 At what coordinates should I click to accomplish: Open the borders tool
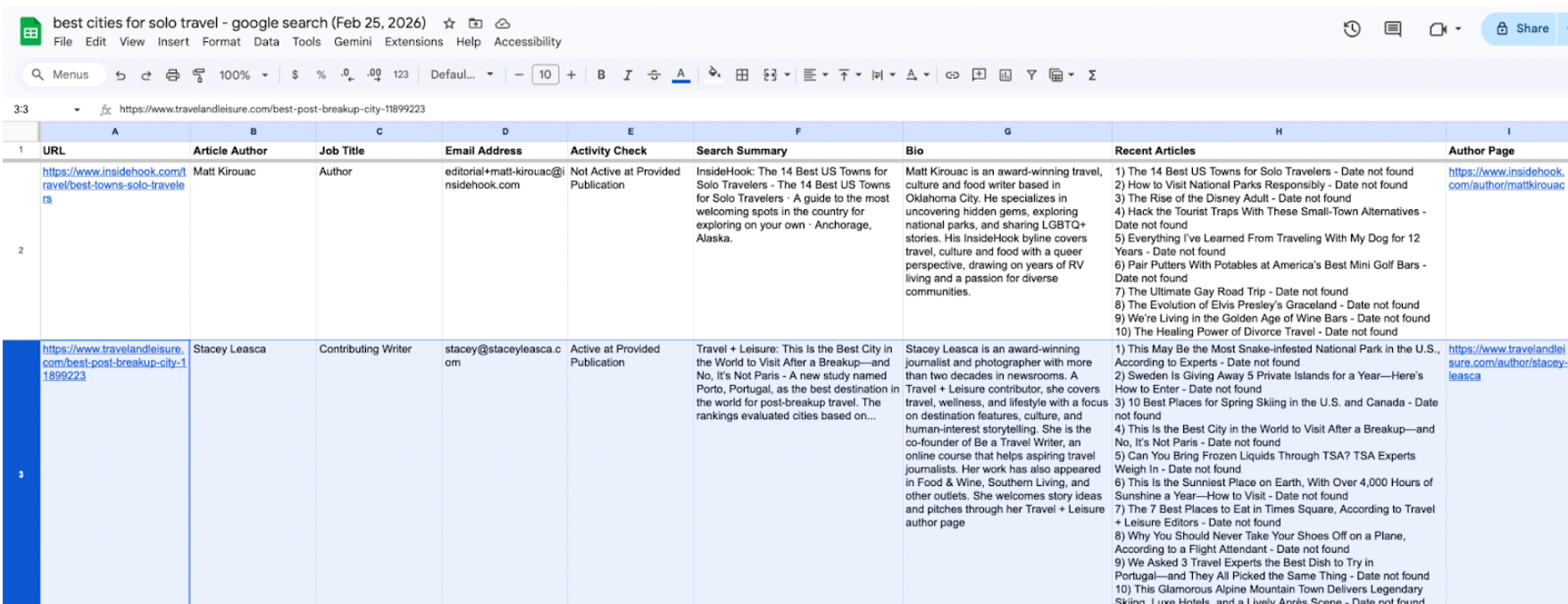(742, 75)
